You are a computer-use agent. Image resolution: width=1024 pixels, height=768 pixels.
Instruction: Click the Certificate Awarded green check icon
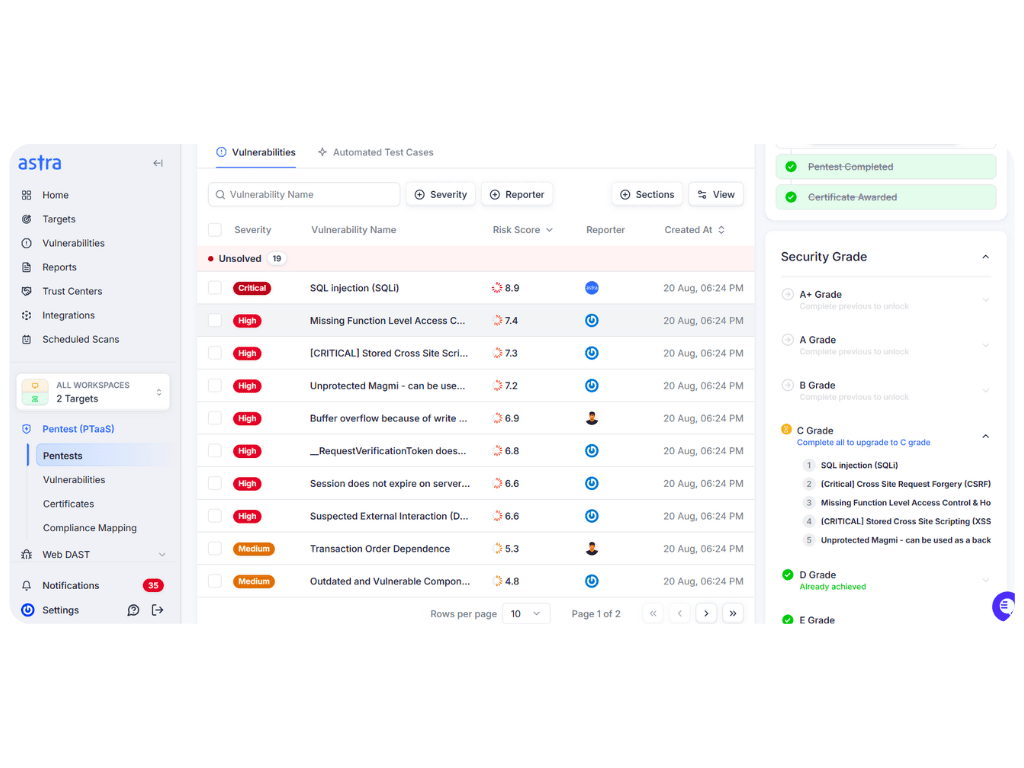(x=791, y=197)
